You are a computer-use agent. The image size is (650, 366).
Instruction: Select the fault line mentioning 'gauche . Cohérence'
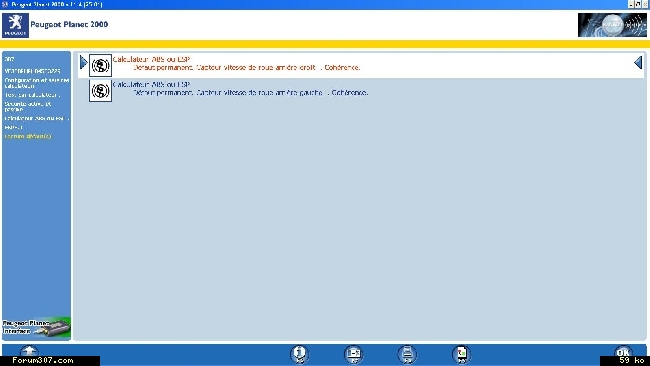[250, 92]
